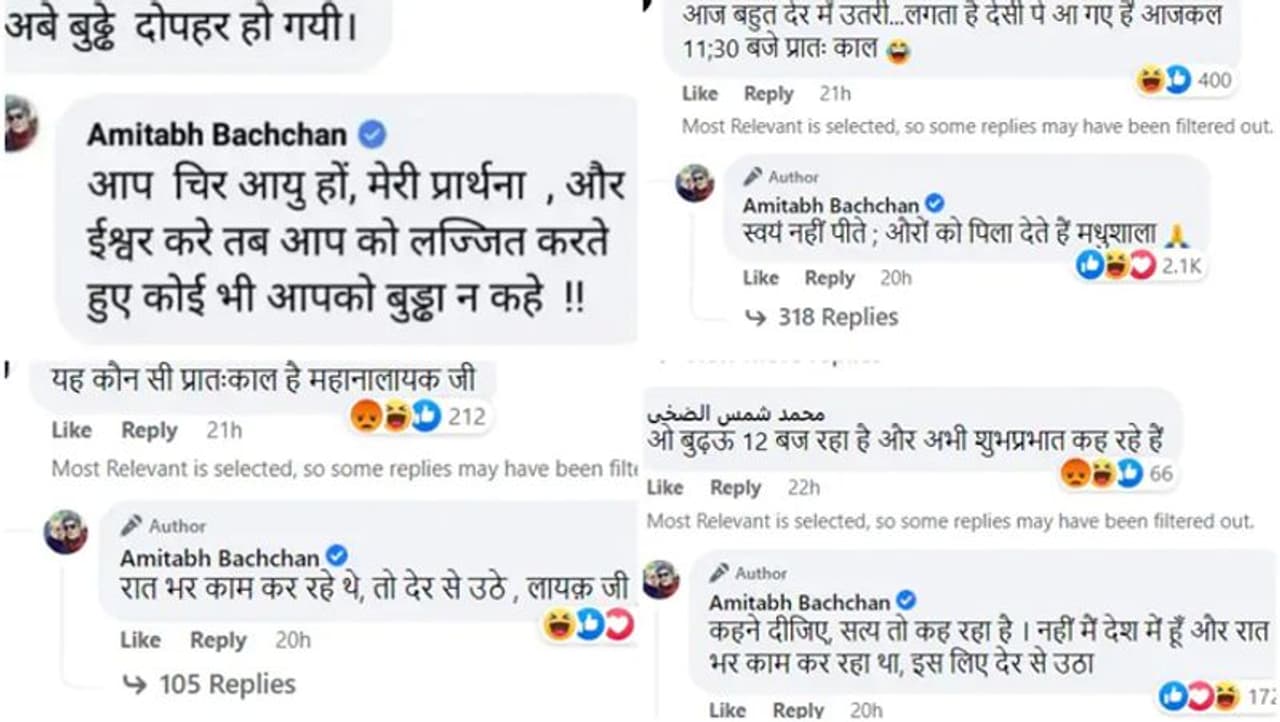Click reply arrow icon beside 105 Replies
Image resolution: width=1280 pixels, height=722 pixels.
click(133, 684)
